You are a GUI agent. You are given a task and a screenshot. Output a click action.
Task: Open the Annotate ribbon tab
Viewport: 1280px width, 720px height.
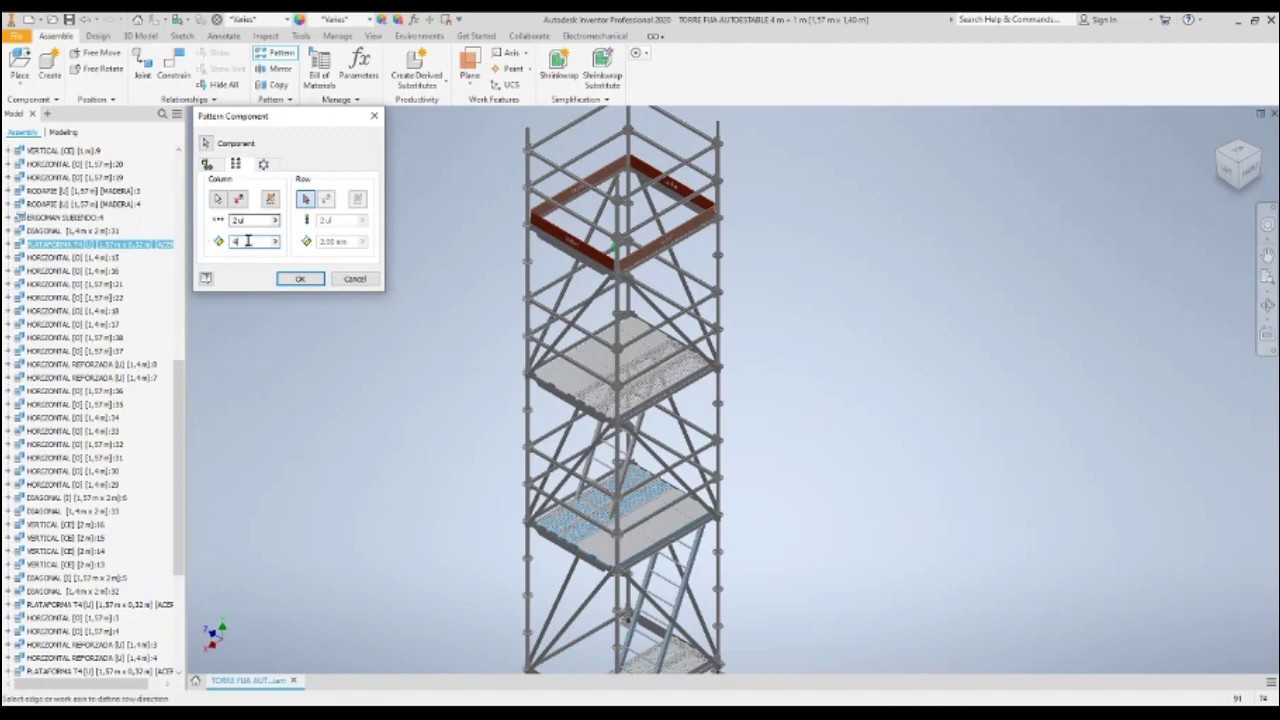(223, 36)
